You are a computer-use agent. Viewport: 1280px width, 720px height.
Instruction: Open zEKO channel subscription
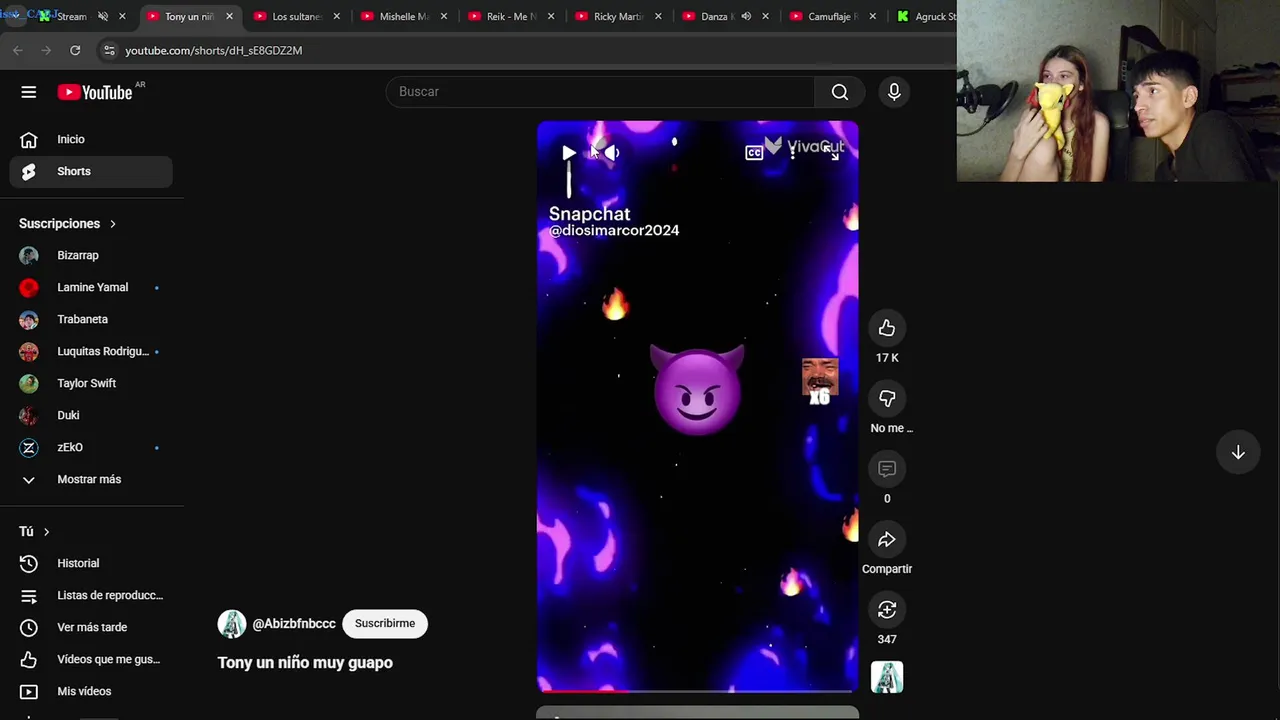pyautogui.click(x=91, y=447)
